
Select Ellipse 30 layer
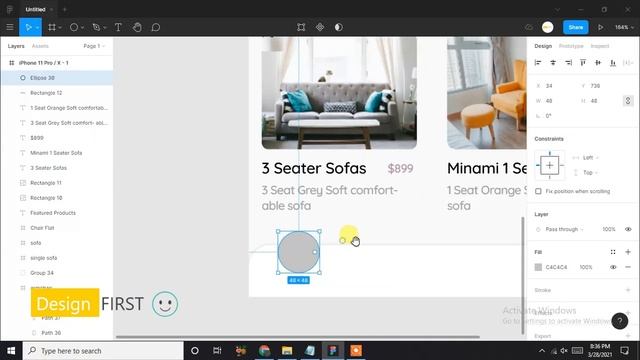click(57, 78)
